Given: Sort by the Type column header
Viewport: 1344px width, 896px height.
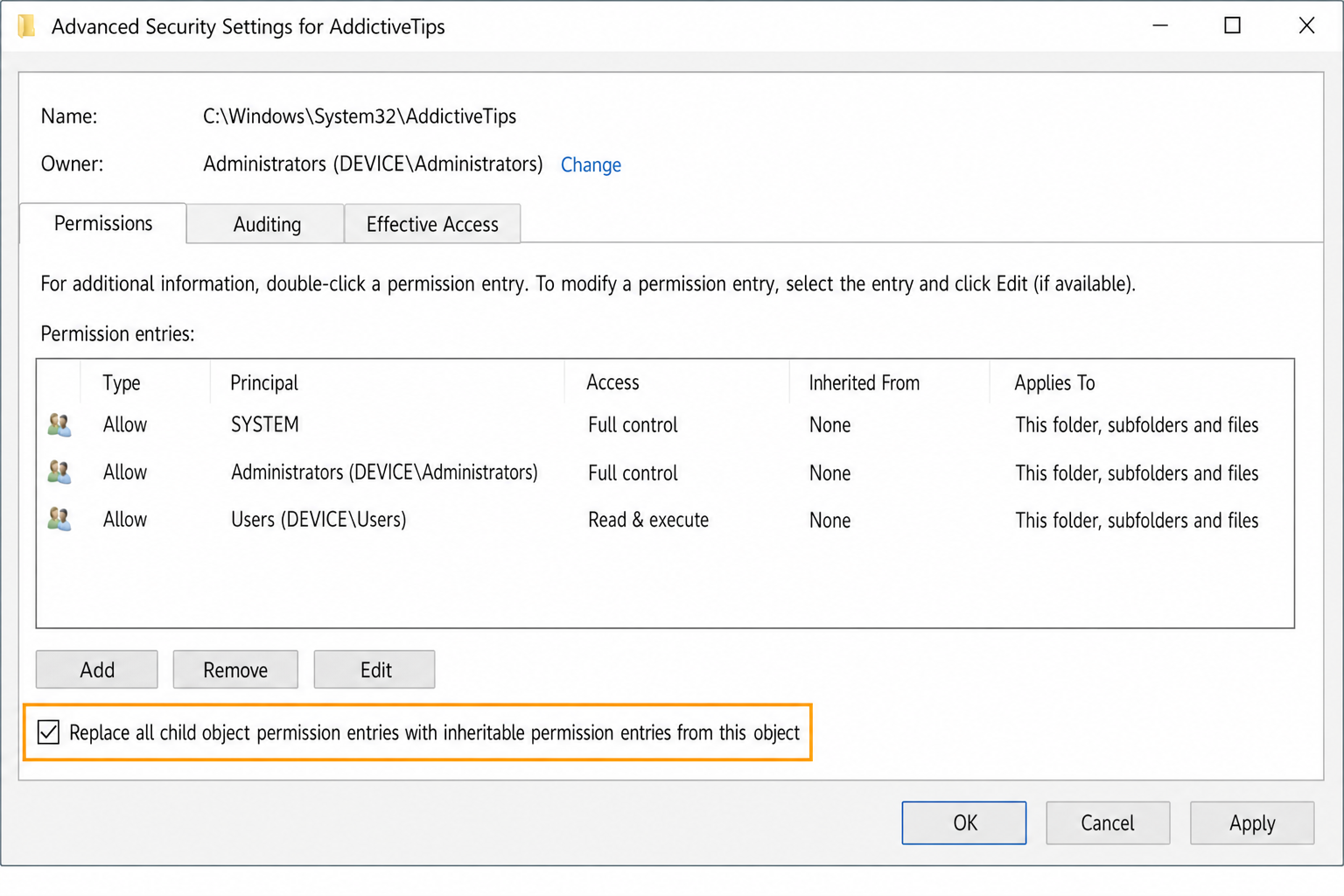Looking at the screenshot, I should (x=122, y=382).
